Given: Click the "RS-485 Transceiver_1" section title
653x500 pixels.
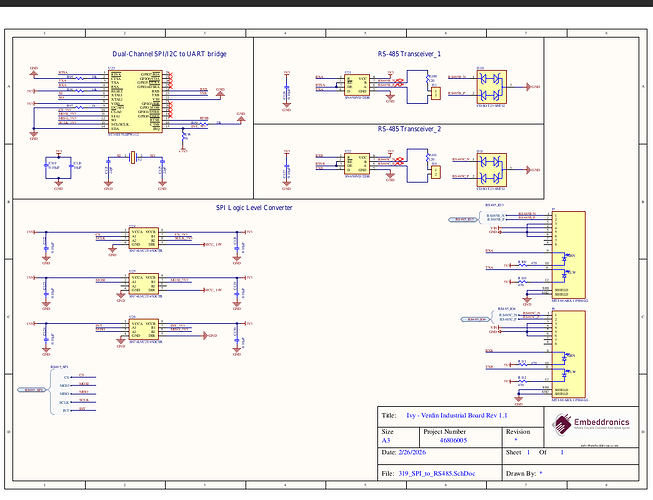Looking at the screenshot, I should tap(409, 54).
